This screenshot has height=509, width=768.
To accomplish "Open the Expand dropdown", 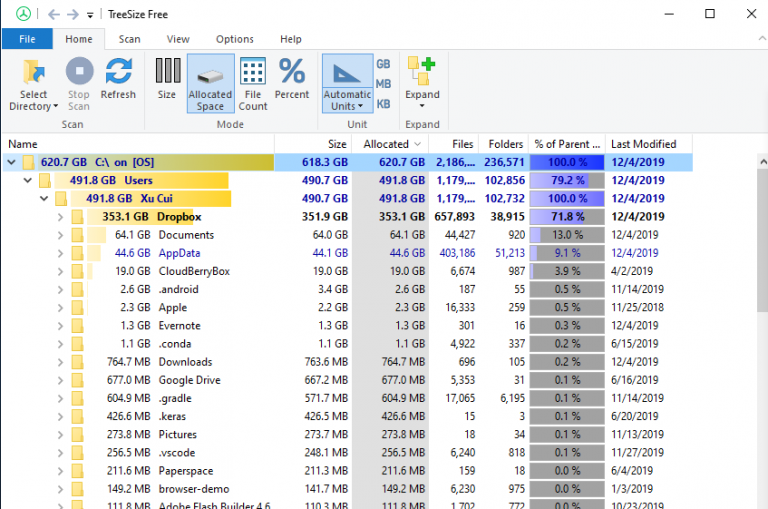I will pyautogui.click(x=422, y=84).
